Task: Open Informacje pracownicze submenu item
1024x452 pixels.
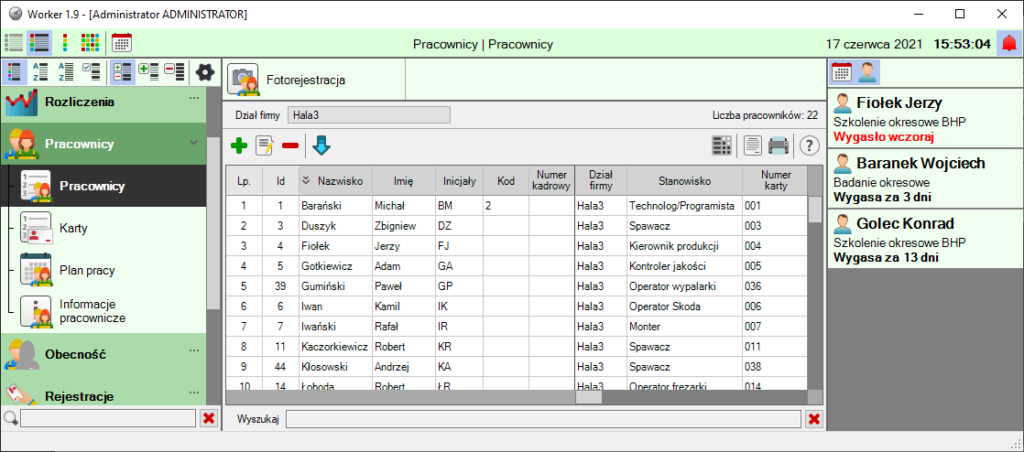Action: coord(104,312)
